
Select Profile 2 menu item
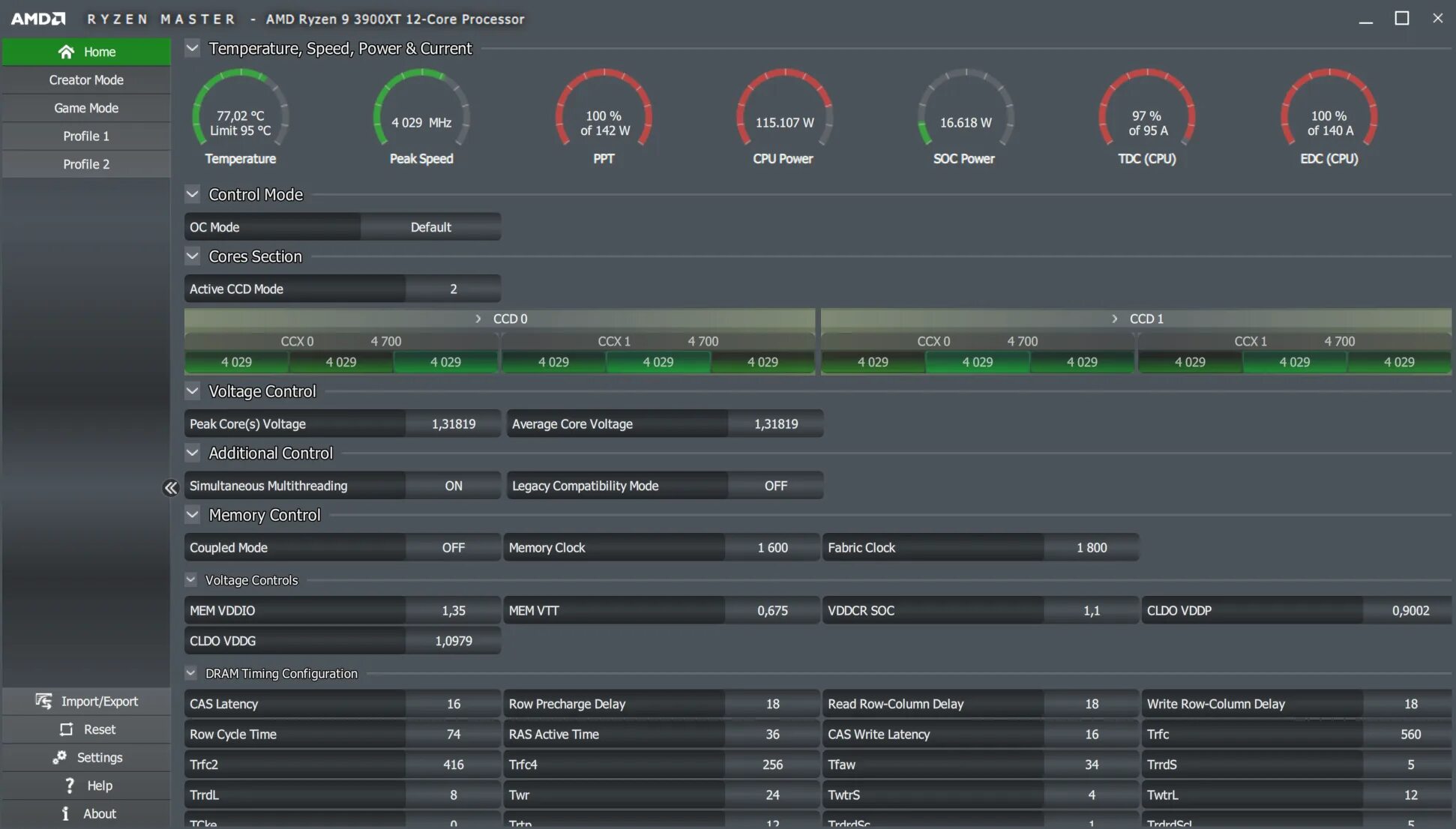(x=85, y=163)
